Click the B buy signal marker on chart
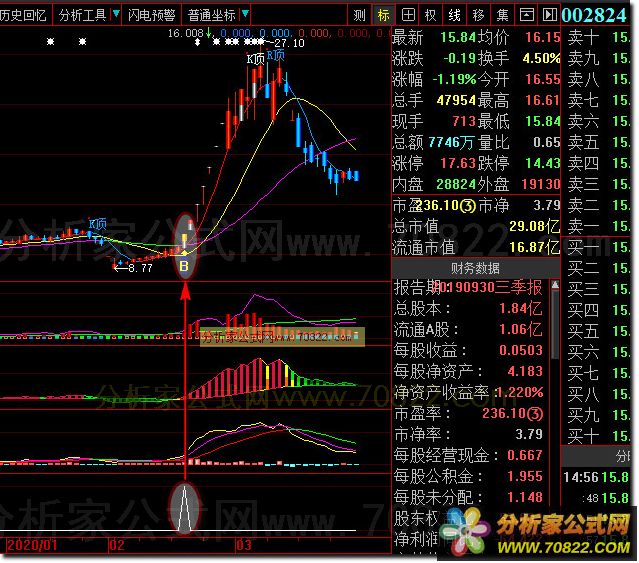 [x=184, y=267]
